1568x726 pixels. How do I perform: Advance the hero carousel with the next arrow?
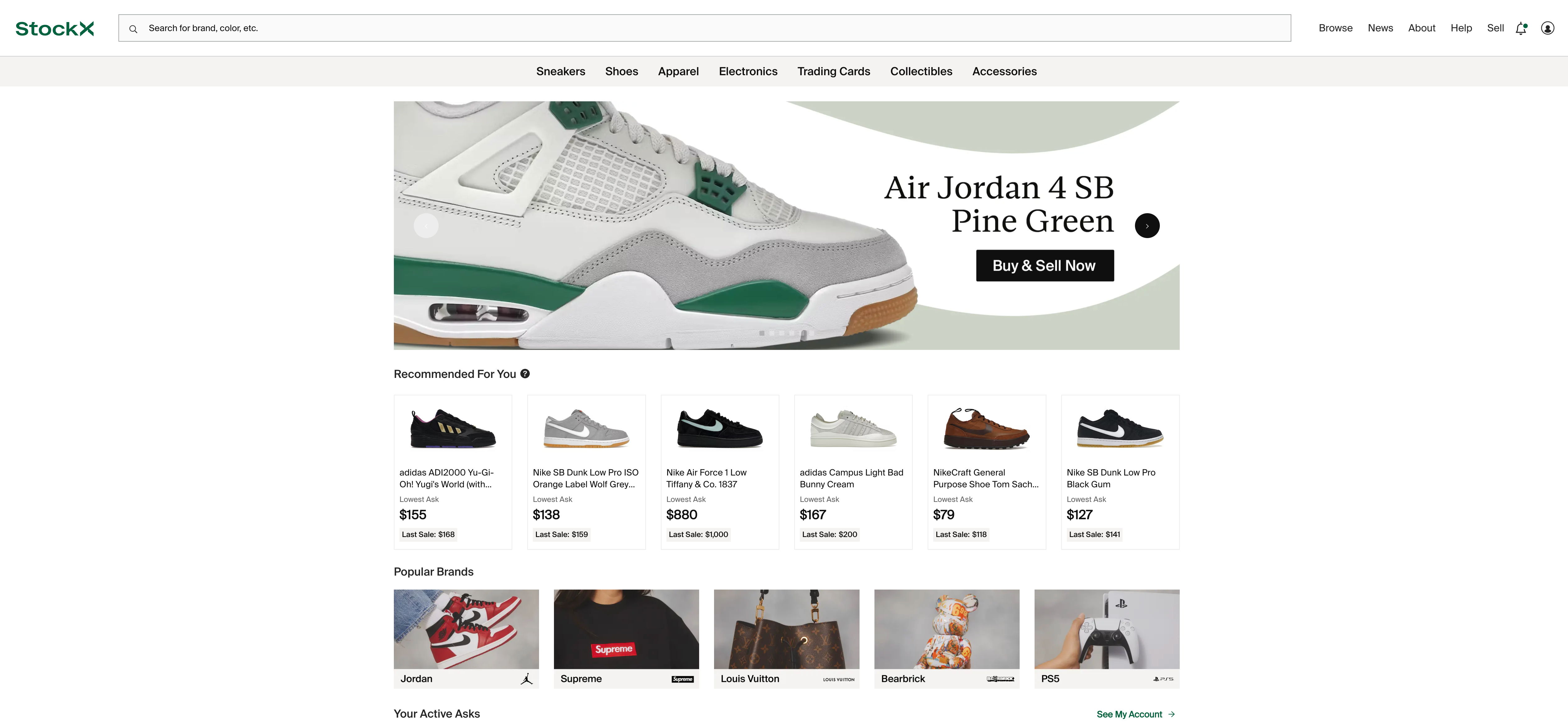pos(1147,226)
